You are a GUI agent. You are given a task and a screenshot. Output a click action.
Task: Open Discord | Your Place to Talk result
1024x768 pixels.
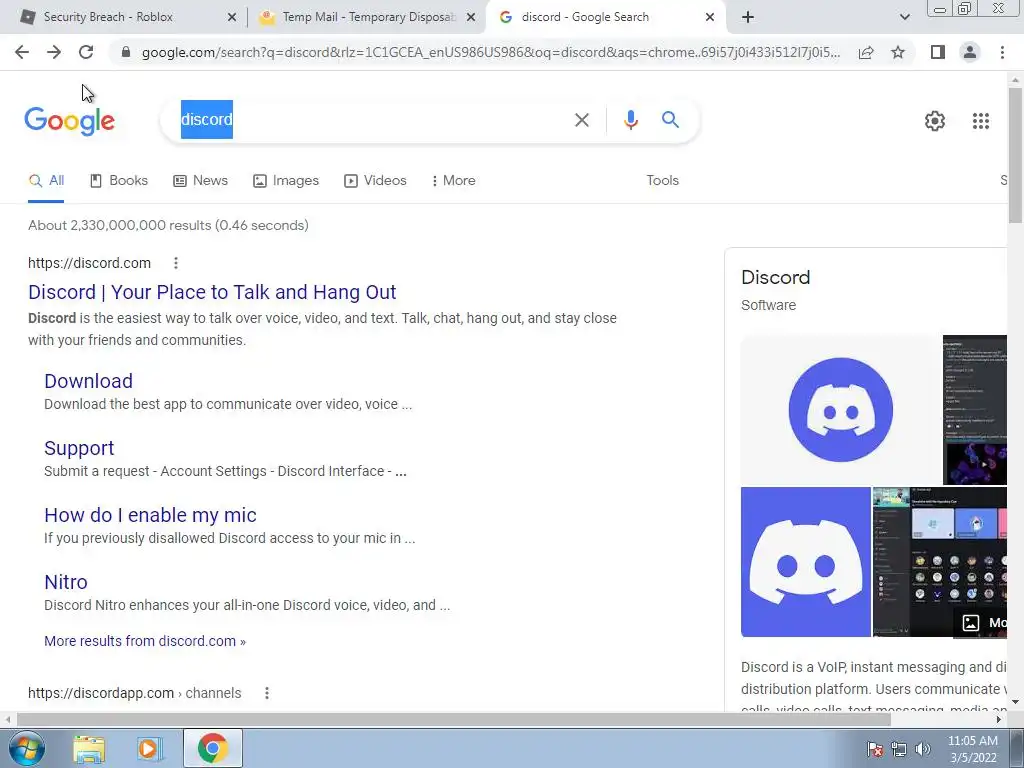click(x=212, y=292)
